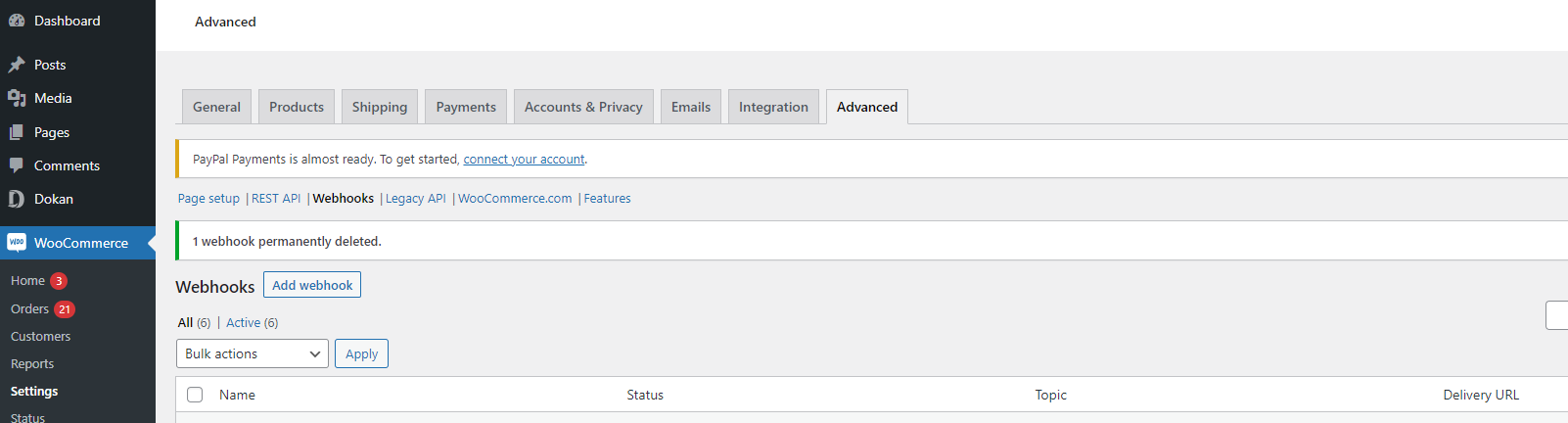
Task: Open the Shipping settings tab
Action: 380,107
